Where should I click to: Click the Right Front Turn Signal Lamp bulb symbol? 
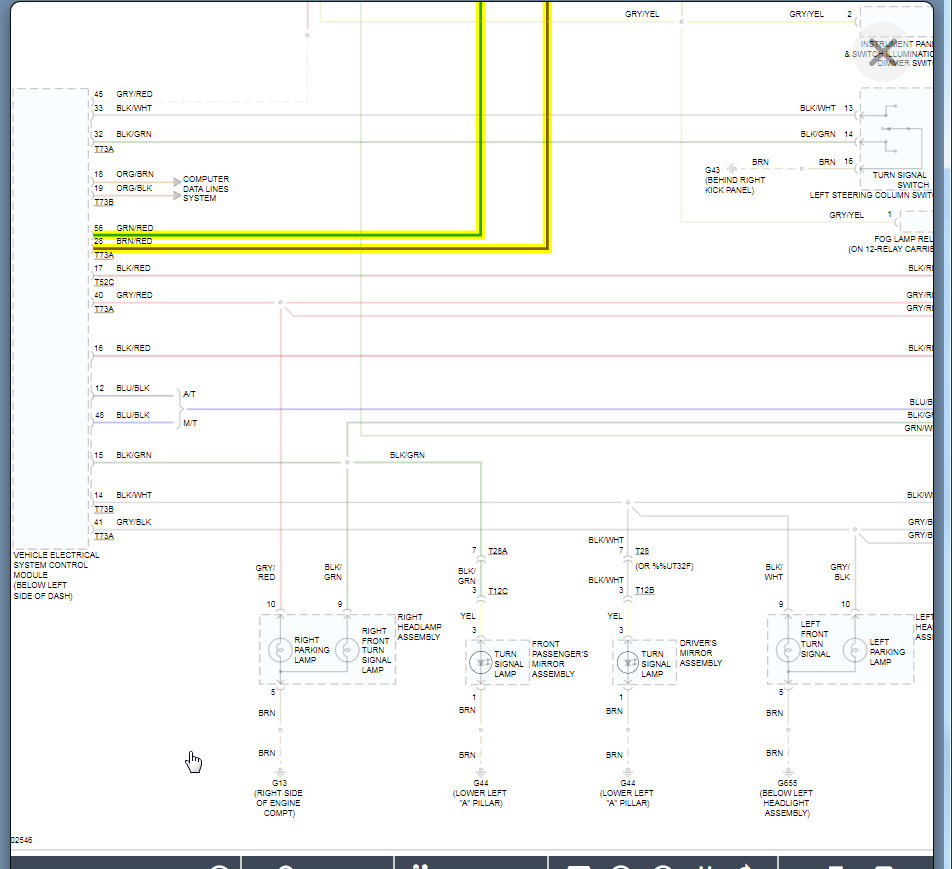[x=347, y=650]
